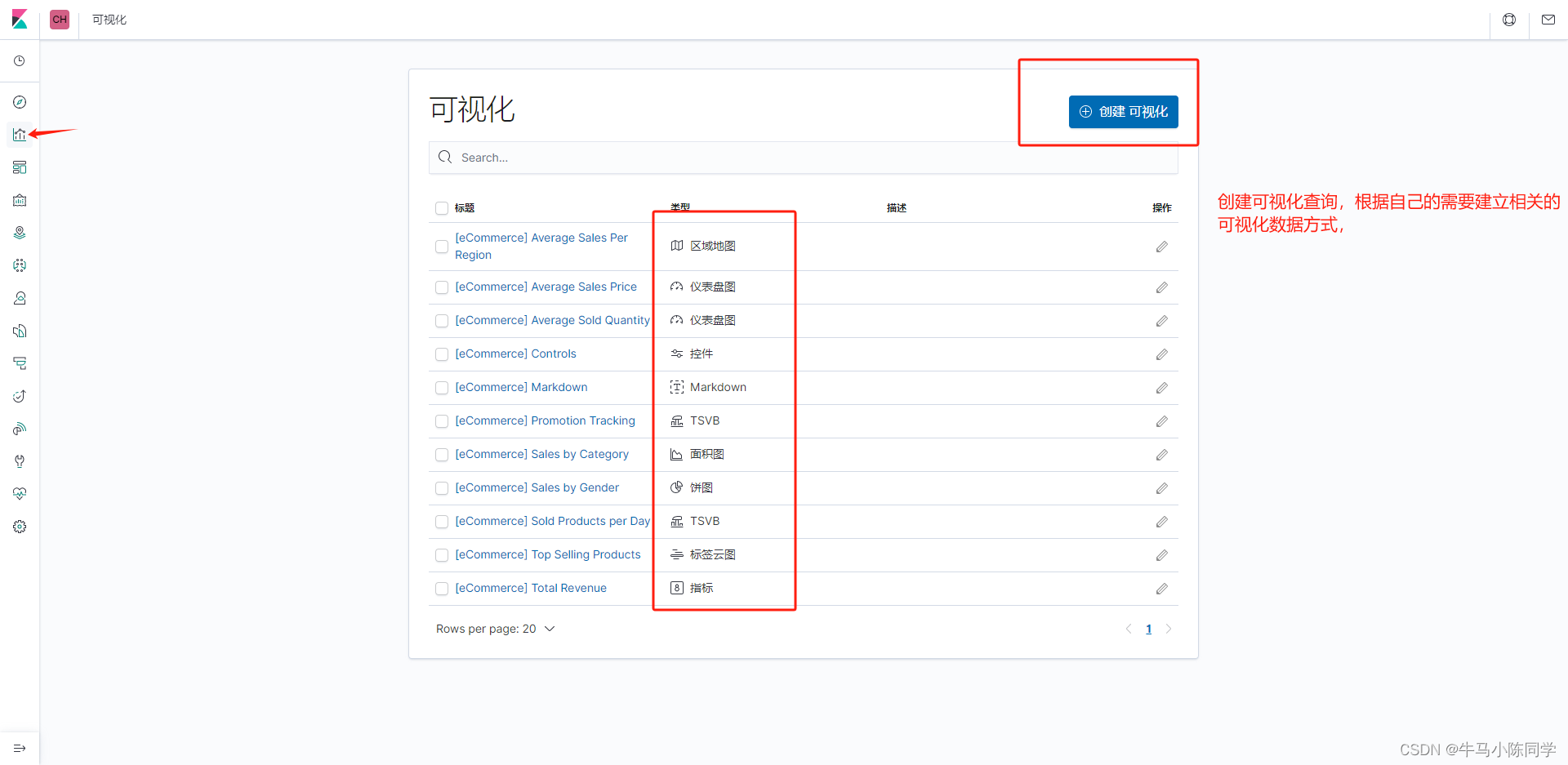Viewport: 1568px width, 765px height.
Task: Edit Sold Products per Day pencil icon
Action: (1162, 522)
